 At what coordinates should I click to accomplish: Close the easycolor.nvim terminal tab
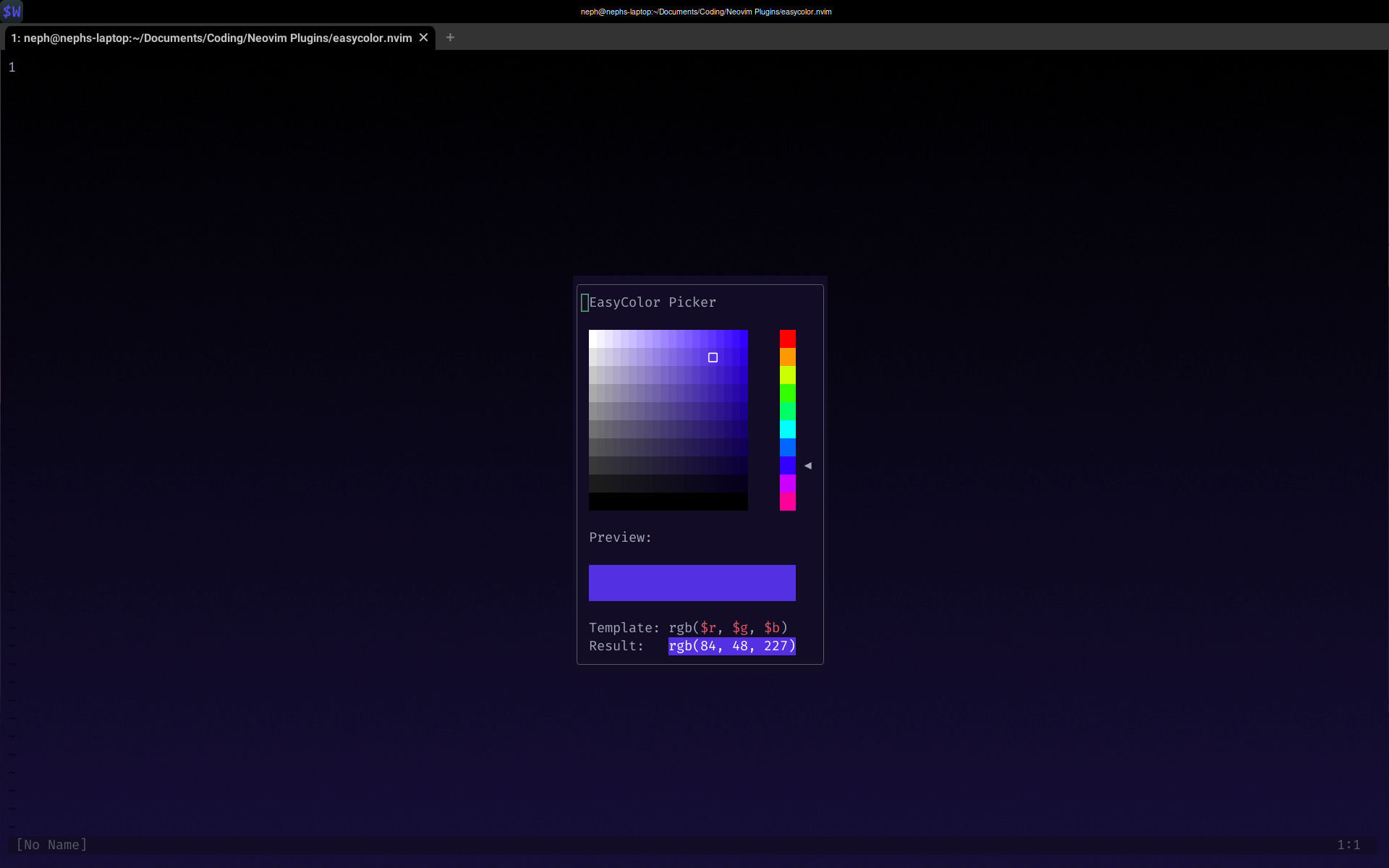pos(424,38)
